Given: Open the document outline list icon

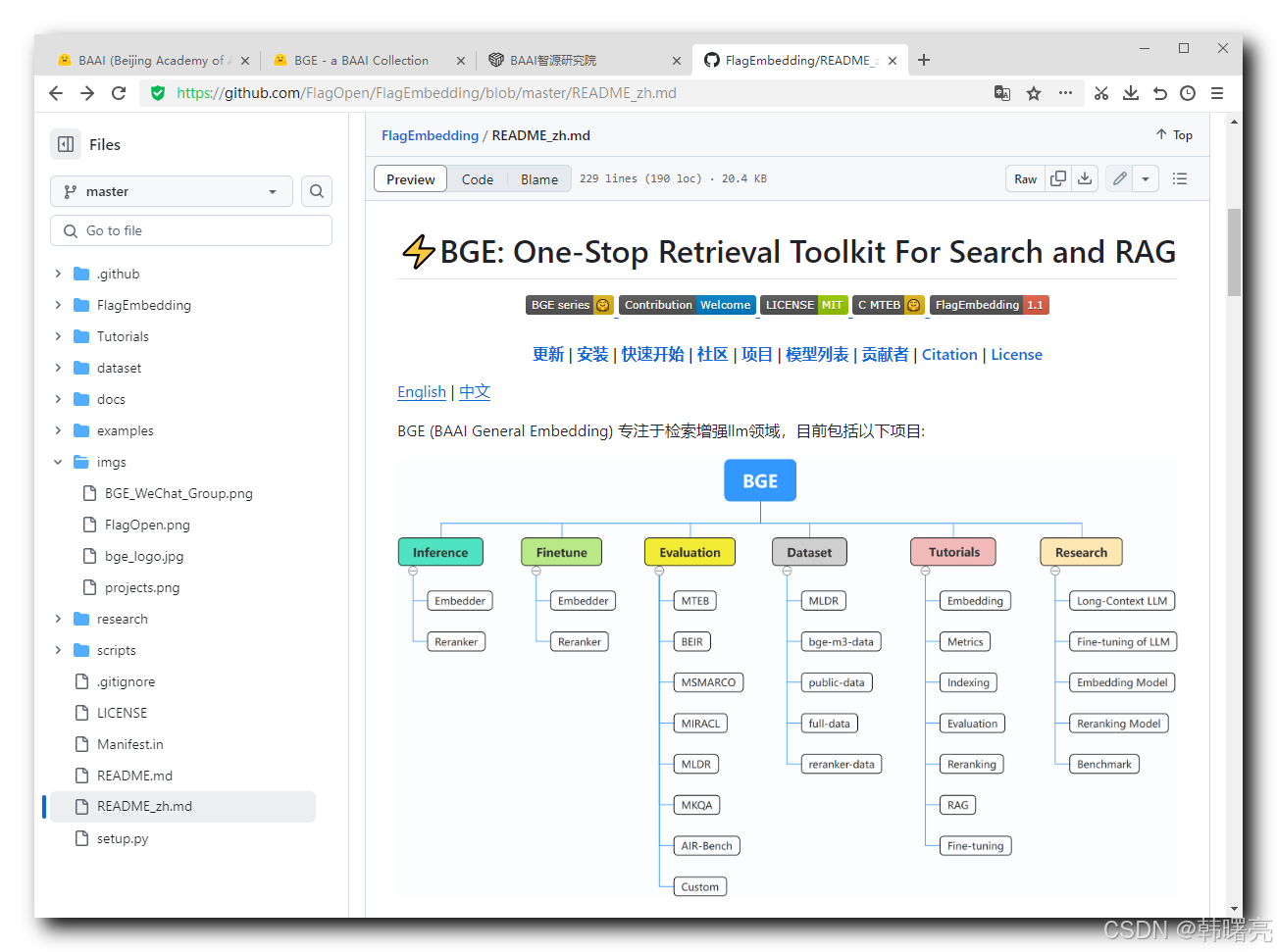Looking at the screenshot, I should [x=1180, y=178].
